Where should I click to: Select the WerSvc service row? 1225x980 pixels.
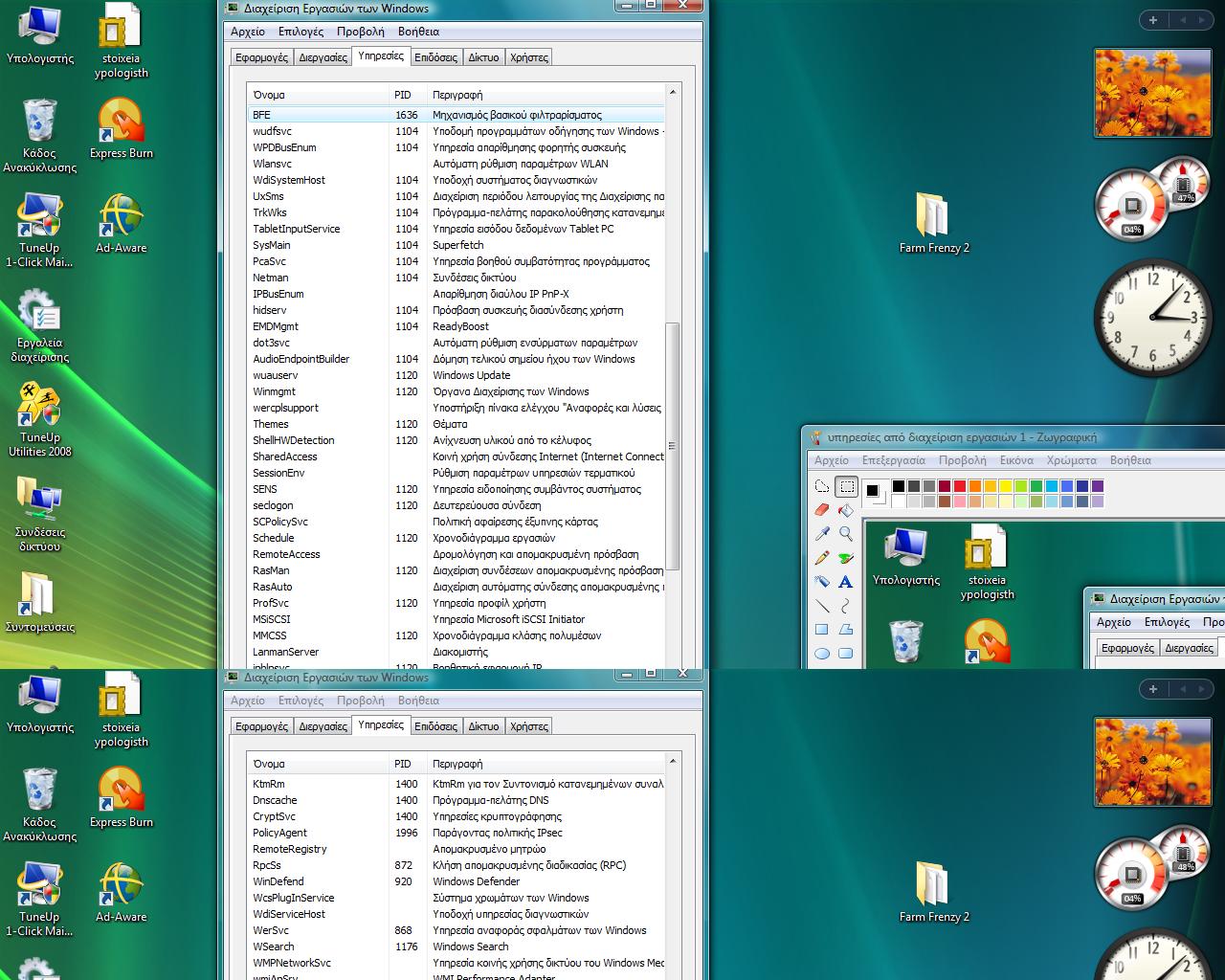click(456, 930)
